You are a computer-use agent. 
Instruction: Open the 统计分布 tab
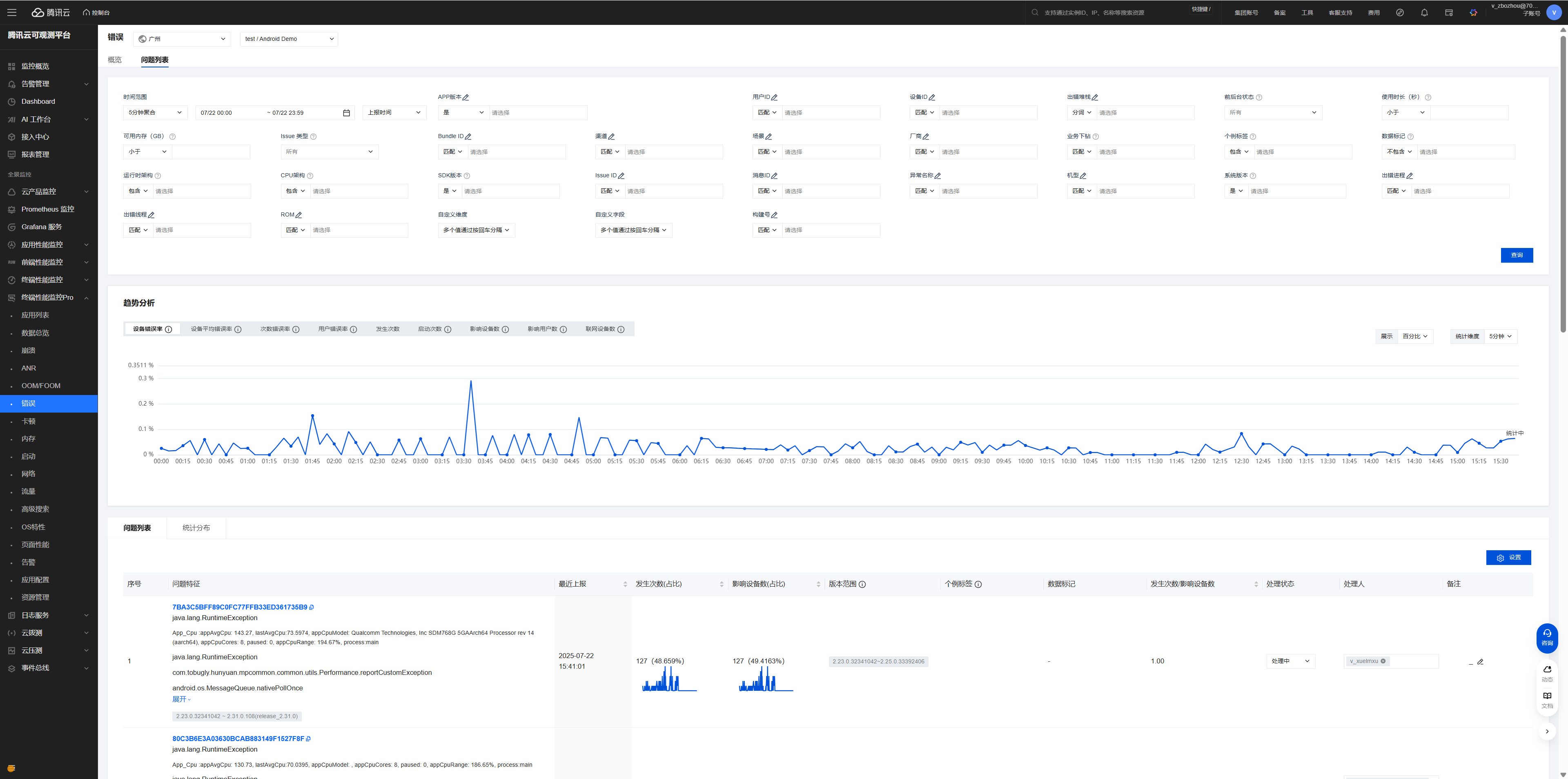point(196,528)
